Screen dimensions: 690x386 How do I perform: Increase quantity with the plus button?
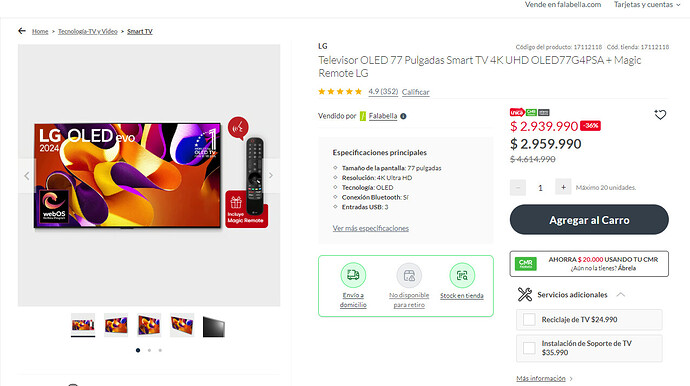pos(563,187)
